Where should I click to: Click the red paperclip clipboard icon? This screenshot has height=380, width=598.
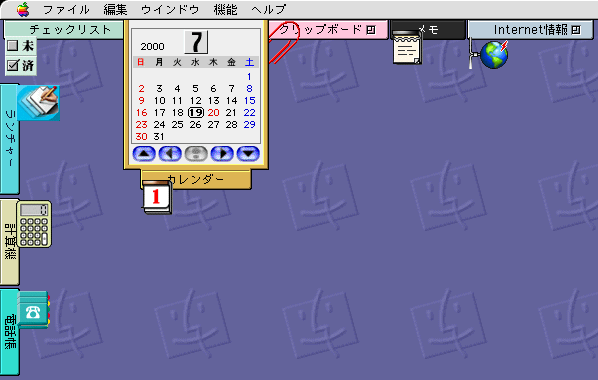pyautogui.click(x=284, y=42)
